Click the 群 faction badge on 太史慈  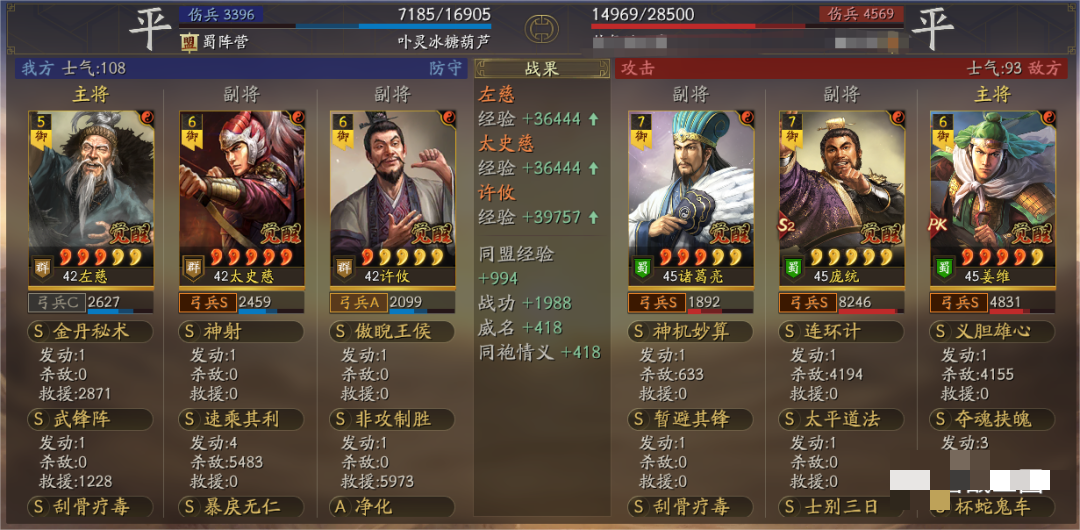[191, 267]
